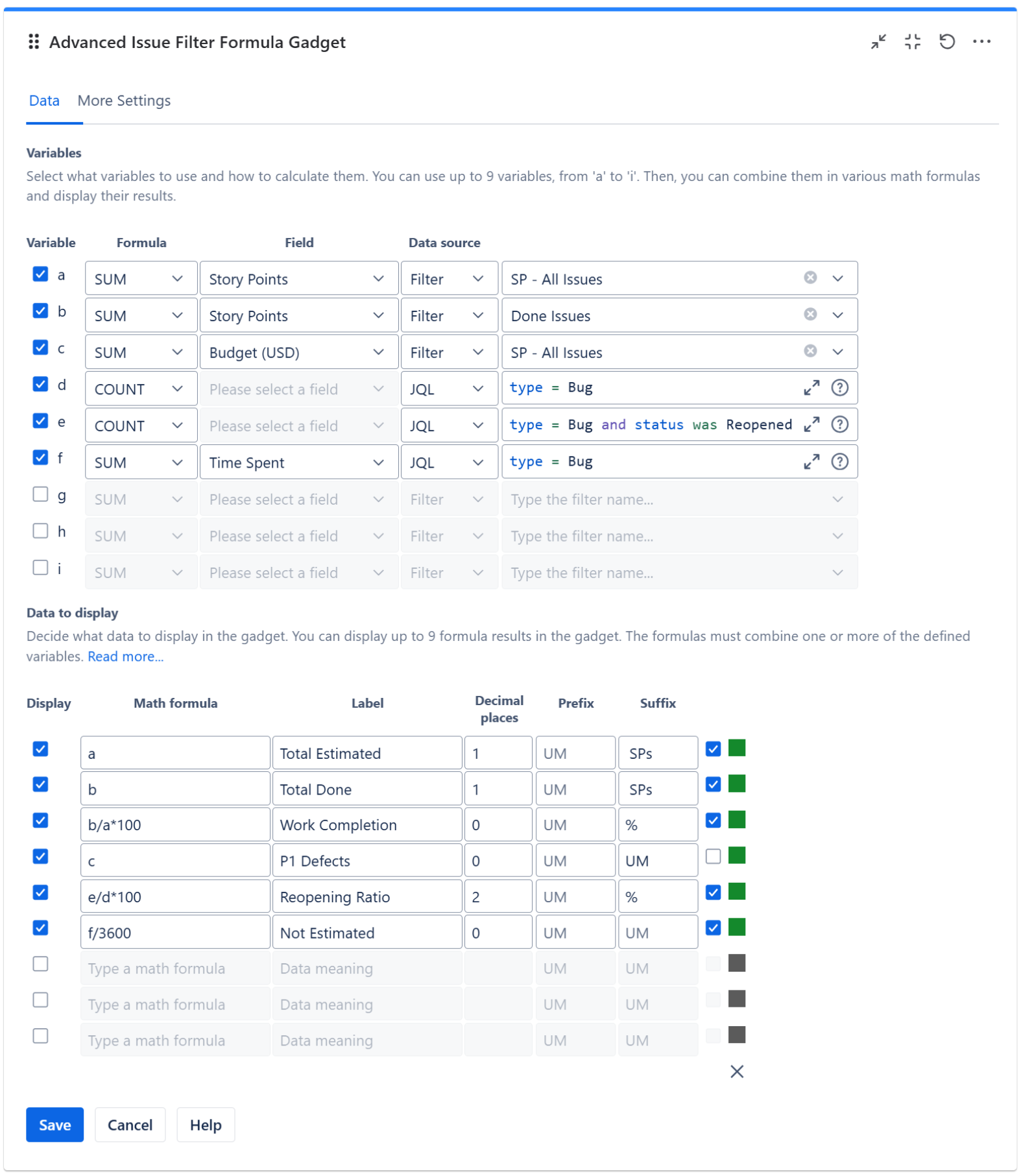Tick the checkbox beside P1 Defects suffix
This screenshot has height=1176, width=1021.
coord(713,857)
